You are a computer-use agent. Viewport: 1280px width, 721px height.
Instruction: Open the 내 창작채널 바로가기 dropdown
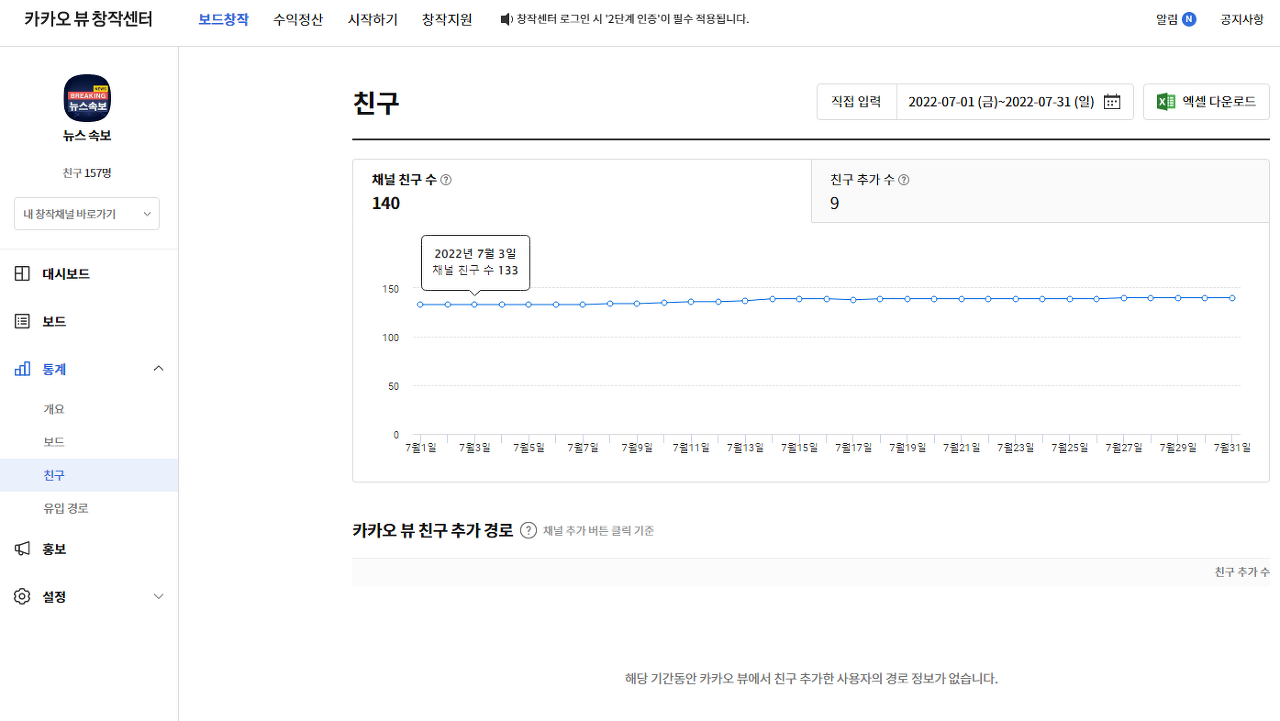87,214
